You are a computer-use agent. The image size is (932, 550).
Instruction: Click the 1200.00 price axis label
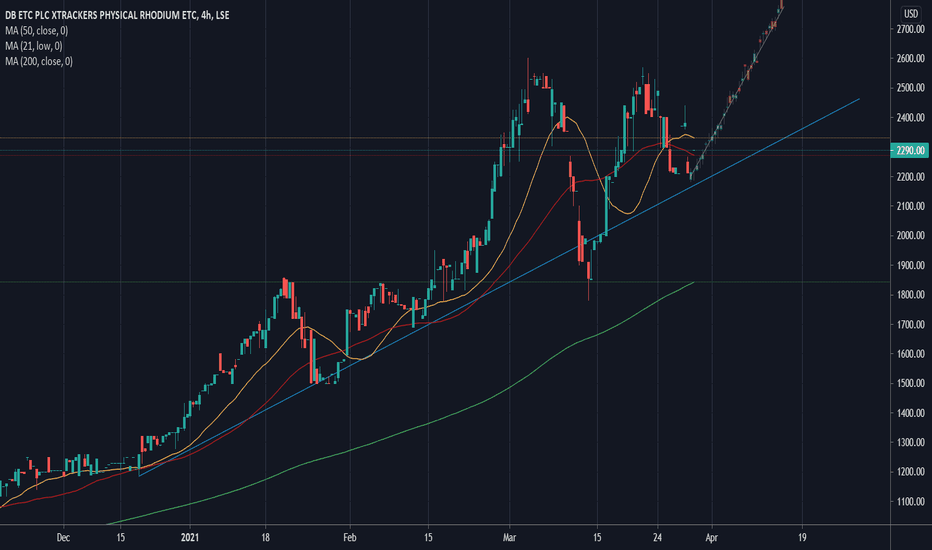click(911, 472)
